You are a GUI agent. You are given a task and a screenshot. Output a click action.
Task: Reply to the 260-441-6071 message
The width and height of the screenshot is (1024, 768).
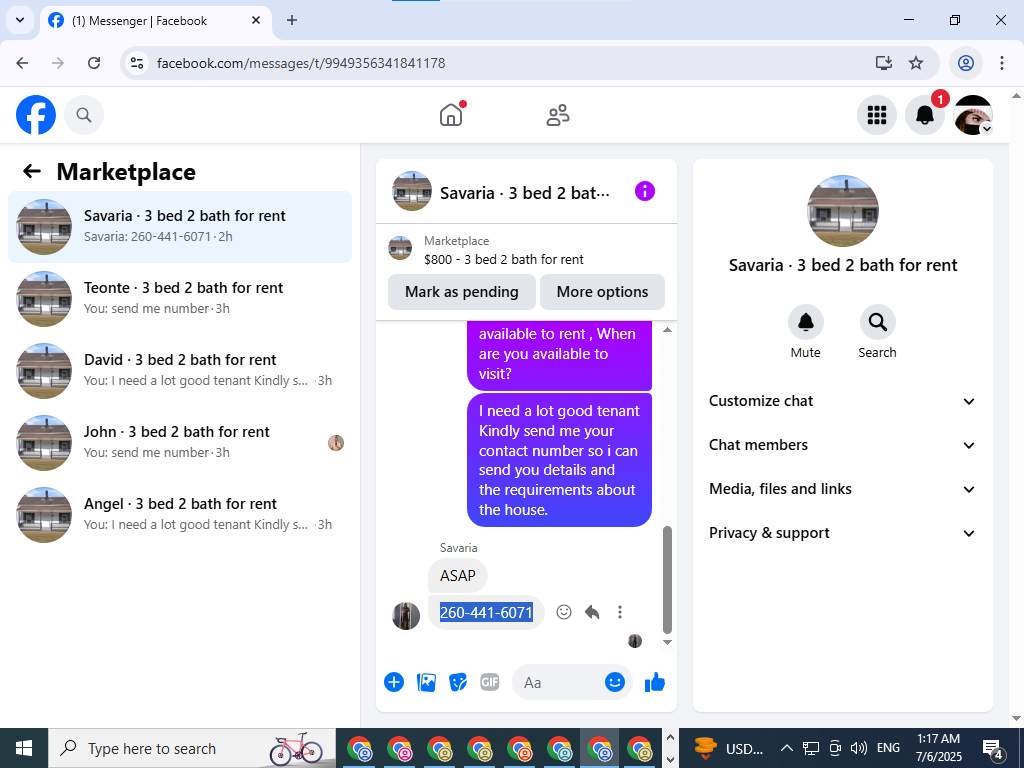coord(592,612)
